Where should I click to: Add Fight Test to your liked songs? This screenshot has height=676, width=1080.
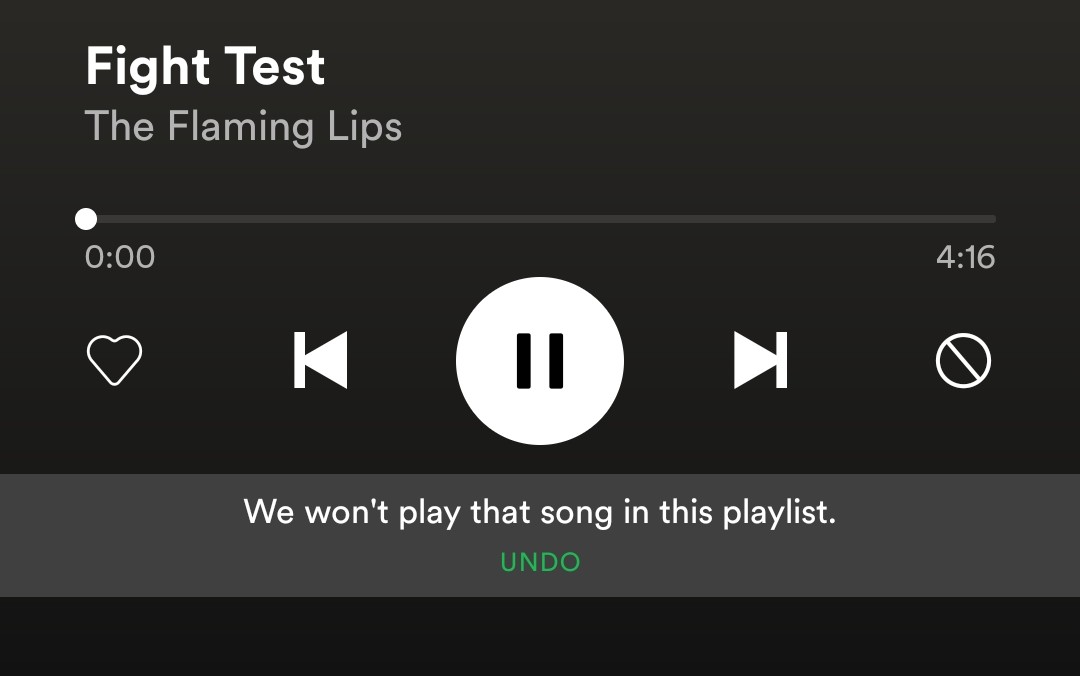tap(114, 360)
